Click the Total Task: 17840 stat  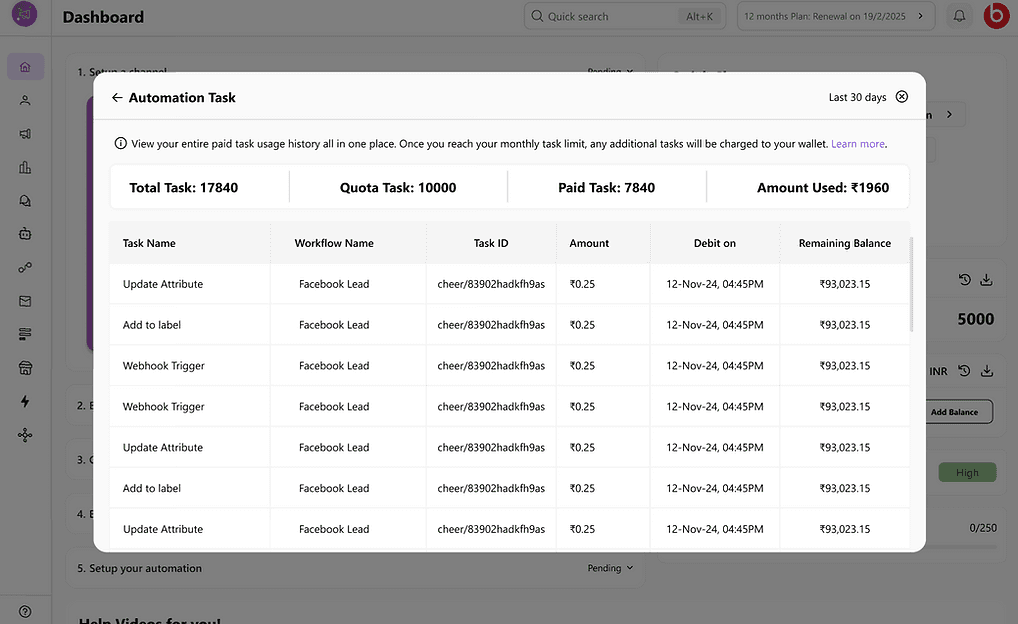tap(184, 188)
